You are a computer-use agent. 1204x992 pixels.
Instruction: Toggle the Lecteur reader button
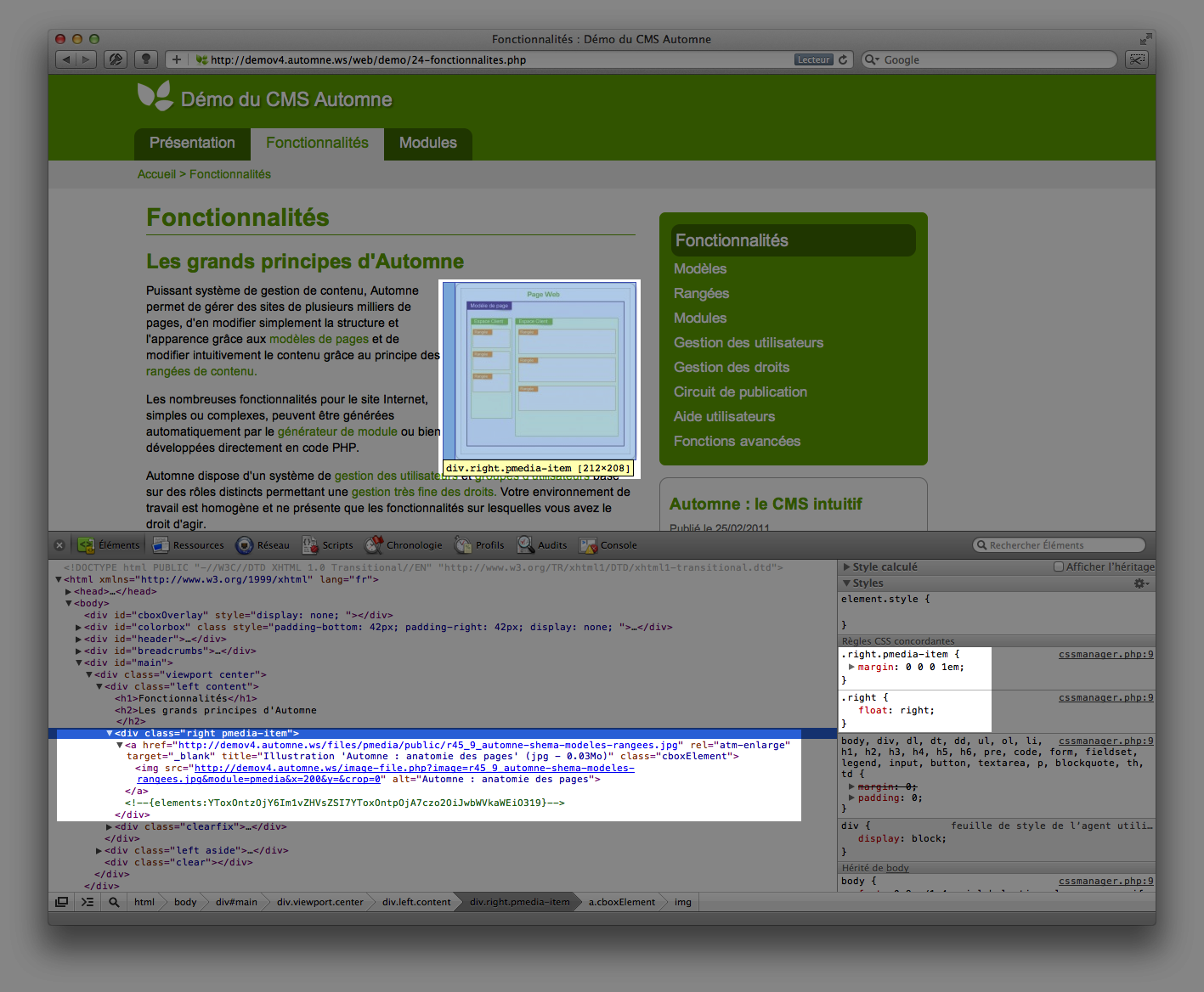(813, 59)
